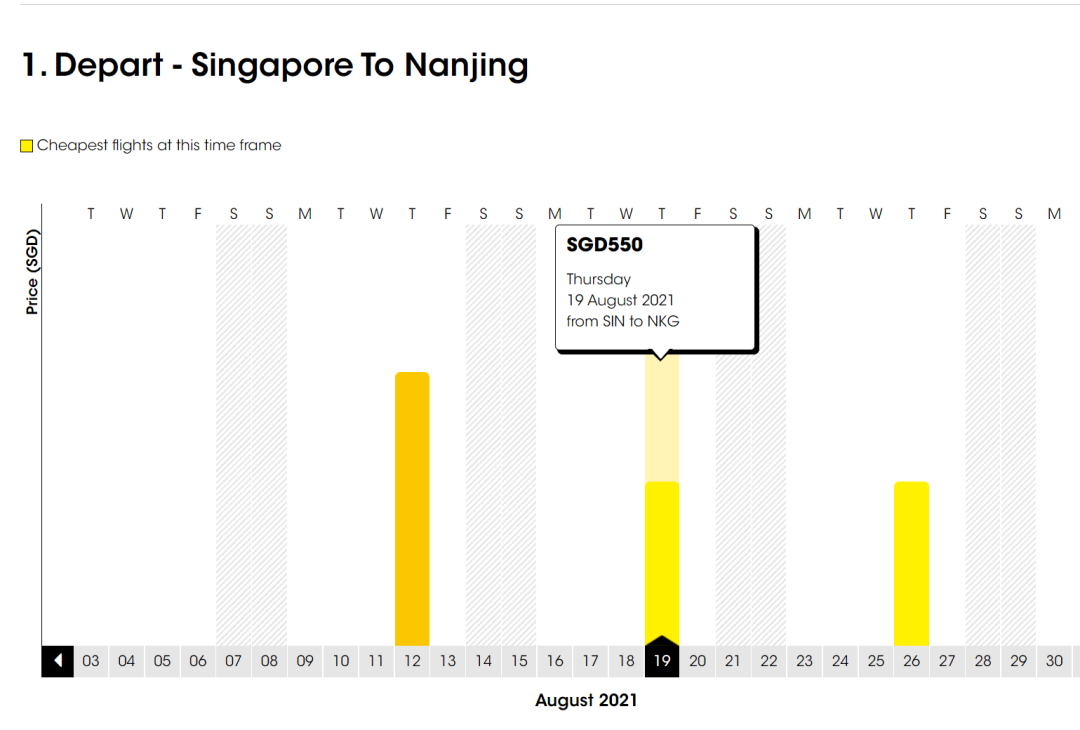Click '19 August 2021' in the tooltip

pos(620,300)
